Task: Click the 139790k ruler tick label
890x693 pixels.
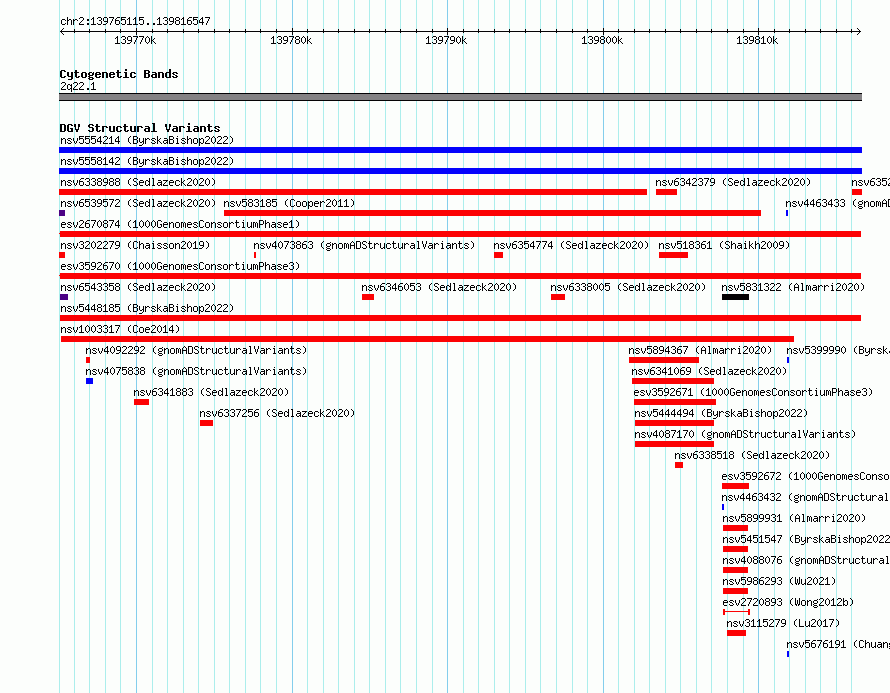Action: 446,40
